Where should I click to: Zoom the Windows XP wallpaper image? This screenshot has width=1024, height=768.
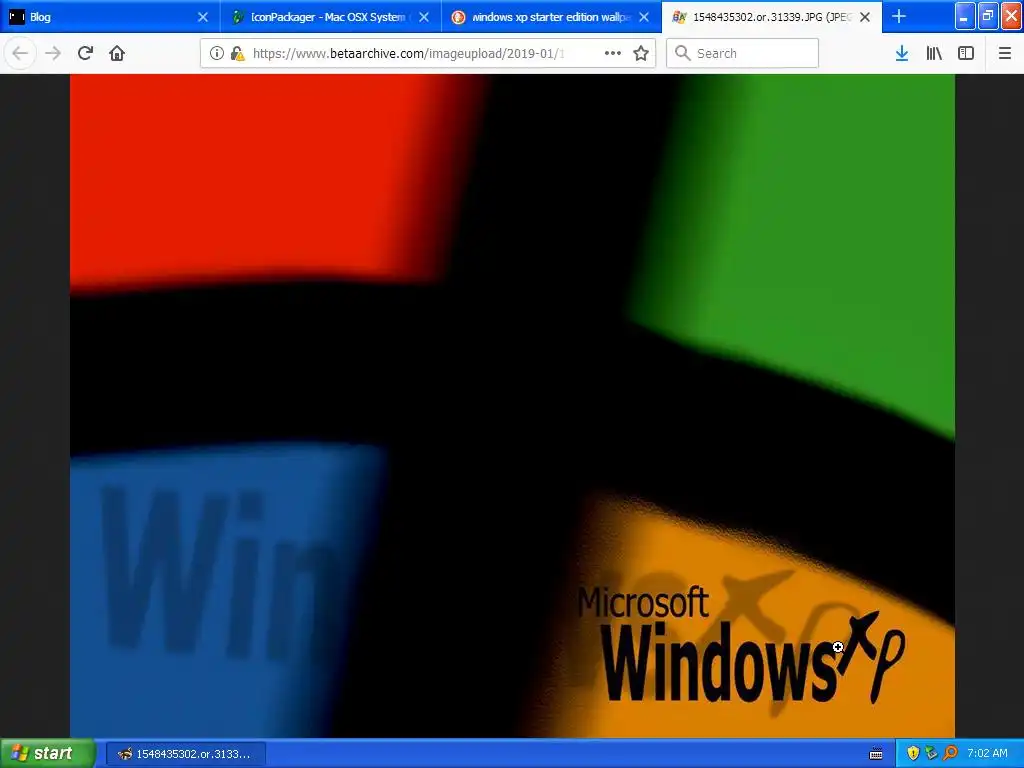[512, 406]
